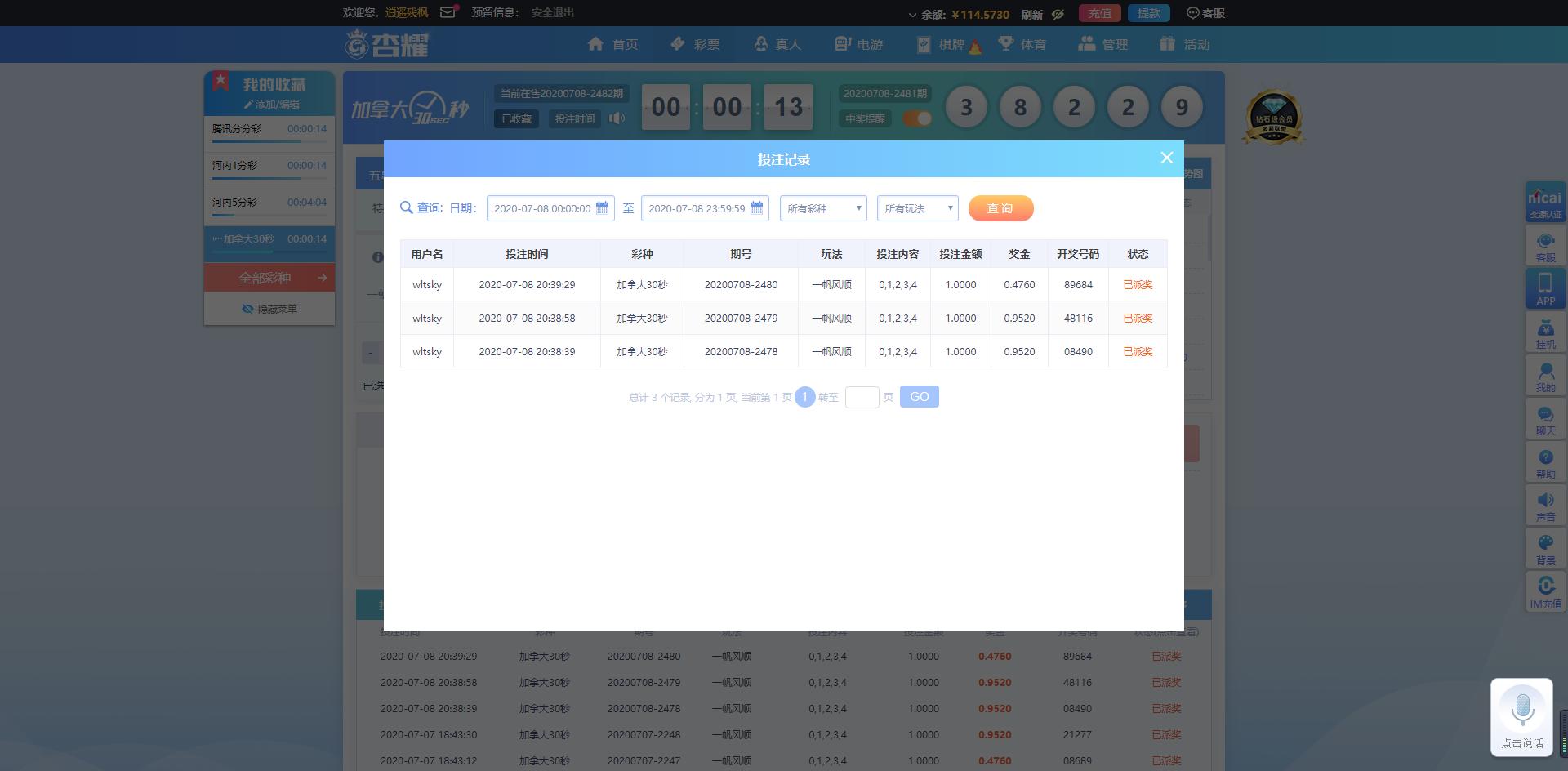Viewport: 1568px width, 771px height.
Task: Open the 活动 navigation menu
Action: point(1185,44)
